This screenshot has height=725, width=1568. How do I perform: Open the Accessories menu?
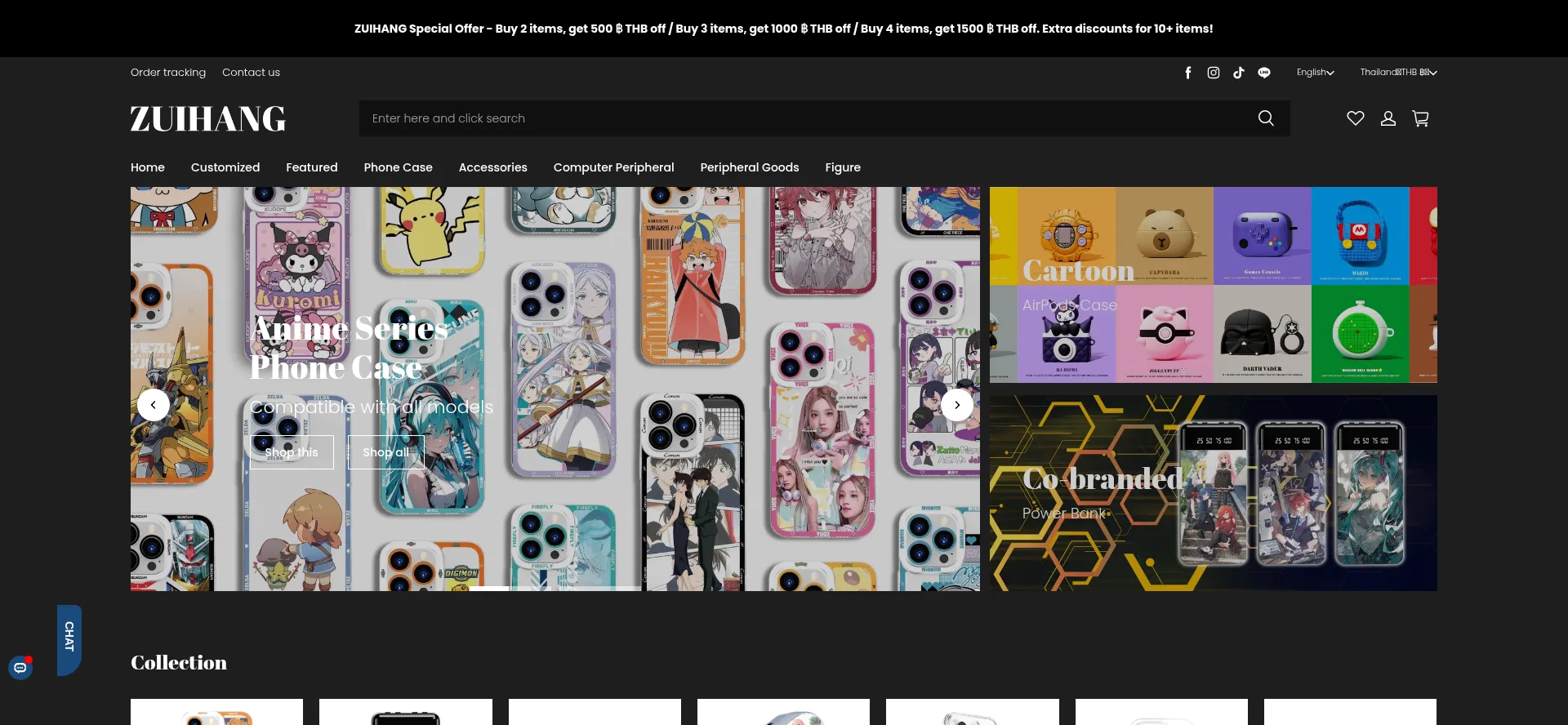[493, 167]
